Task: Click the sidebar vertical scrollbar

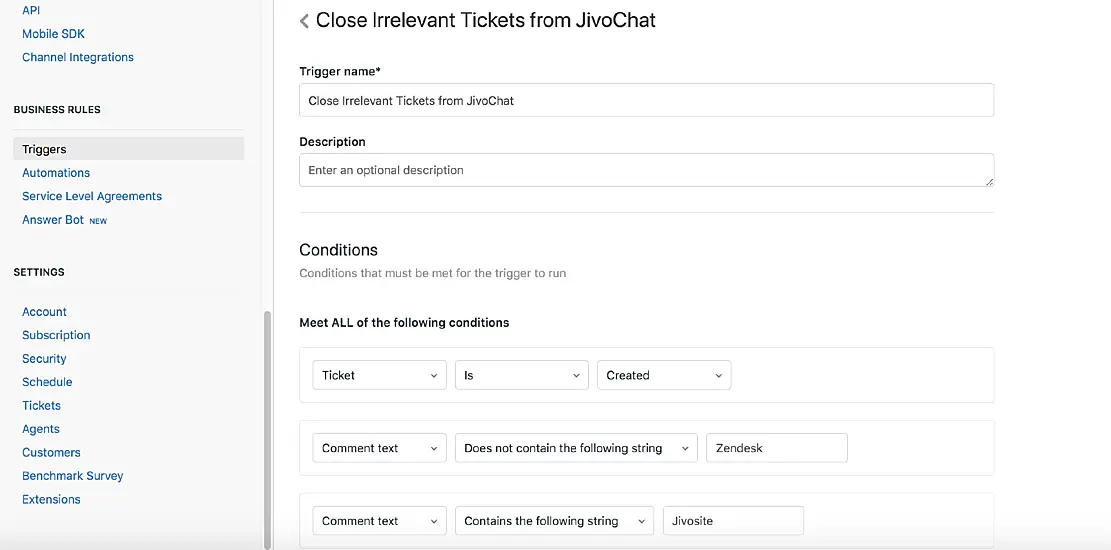Action: [x=267, y=430]
